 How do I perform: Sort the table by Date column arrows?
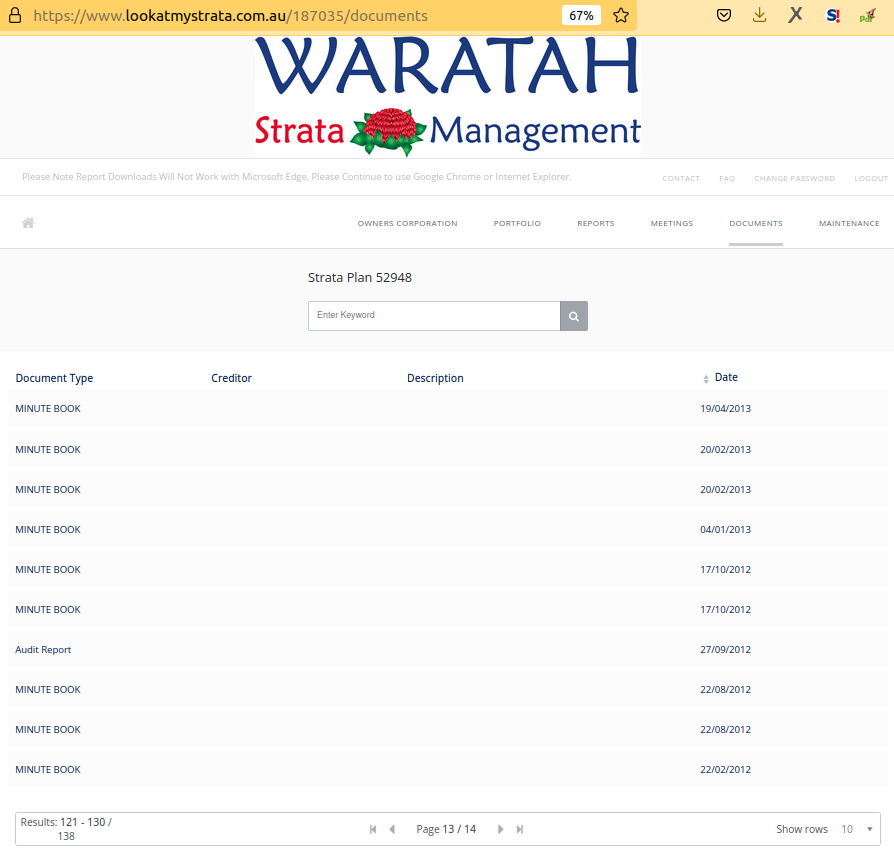tap(706, 379)
